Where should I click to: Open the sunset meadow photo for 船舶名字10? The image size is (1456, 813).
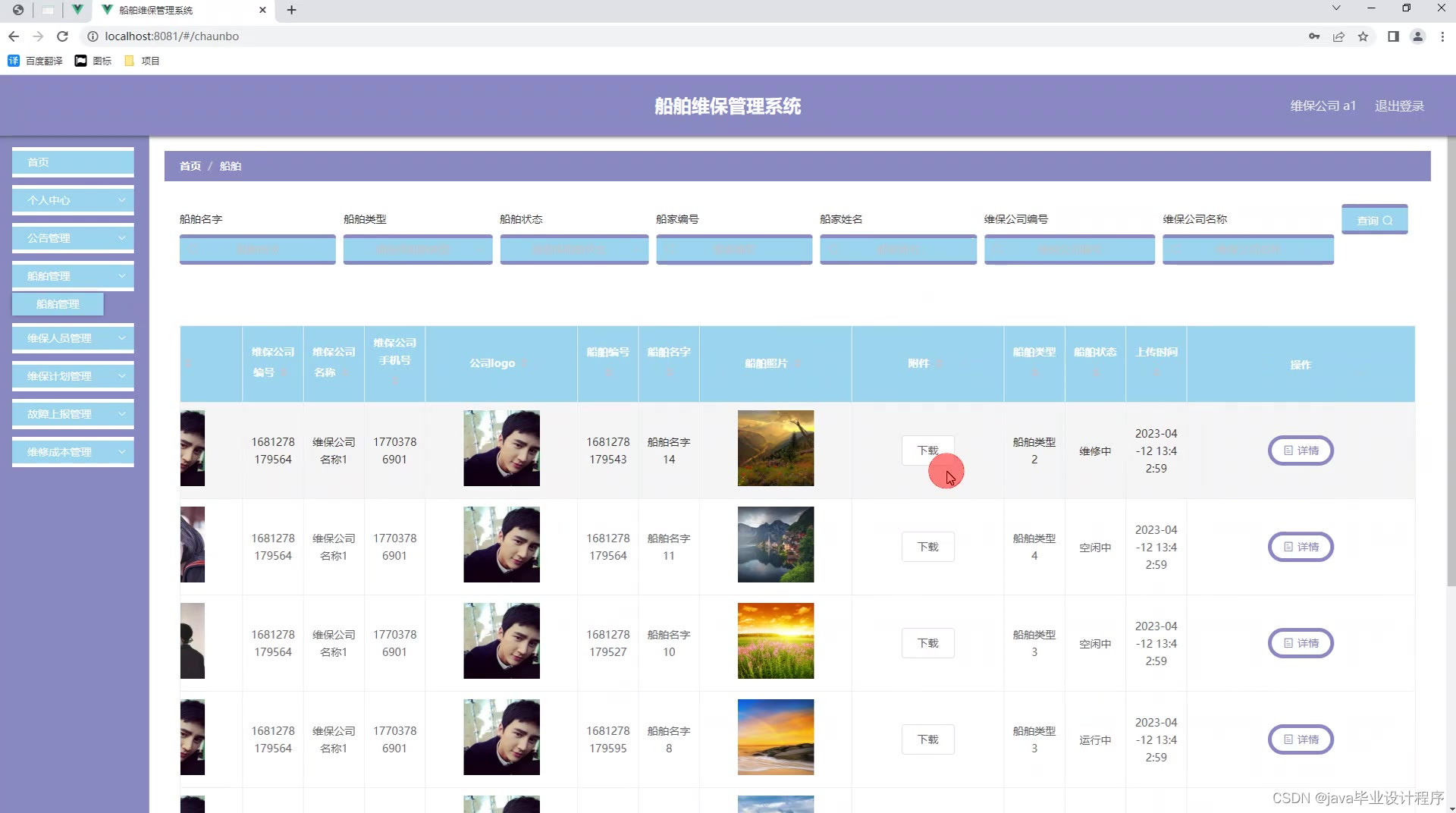[x=776, y=641]
